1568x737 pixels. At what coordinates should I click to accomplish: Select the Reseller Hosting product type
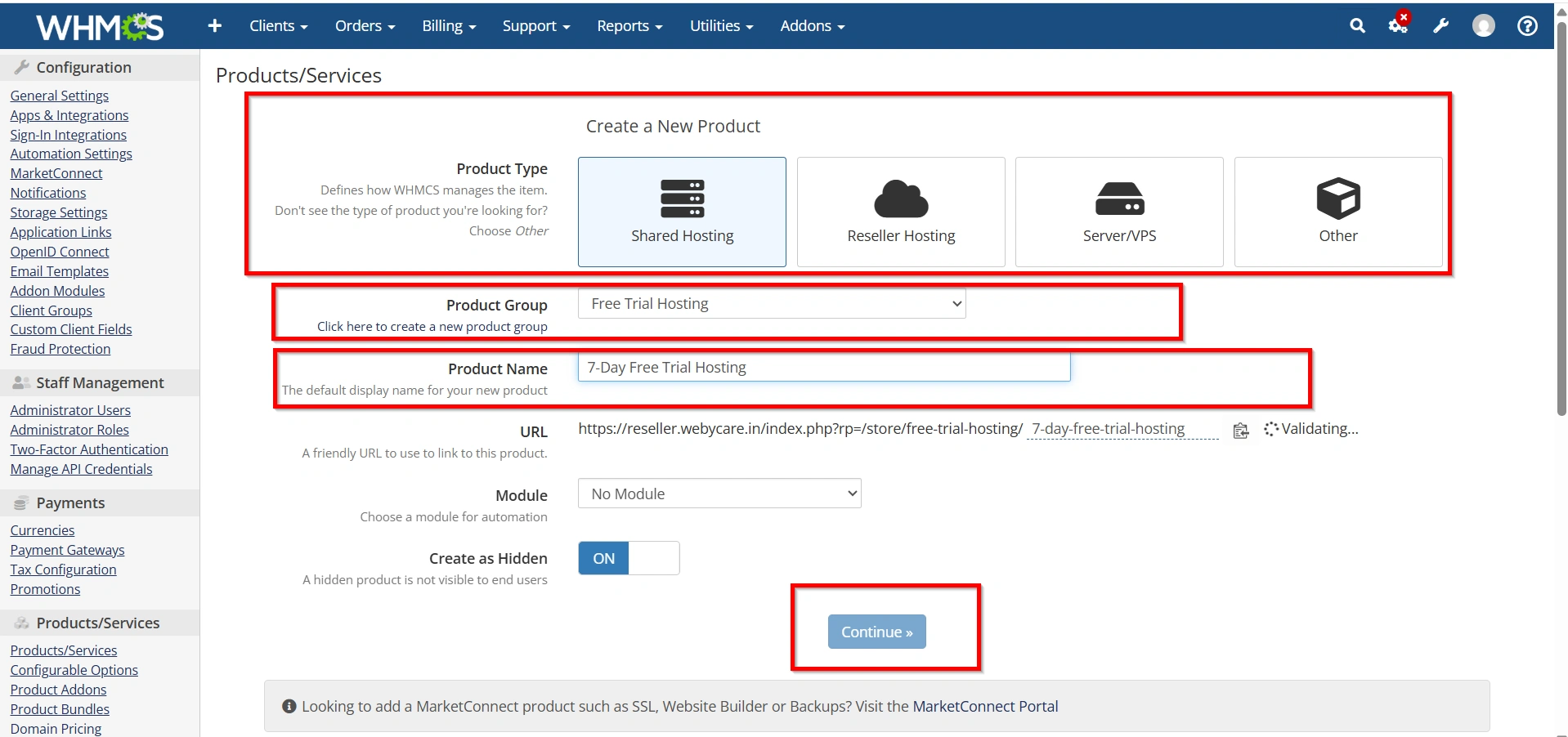[x=901, y=212]
